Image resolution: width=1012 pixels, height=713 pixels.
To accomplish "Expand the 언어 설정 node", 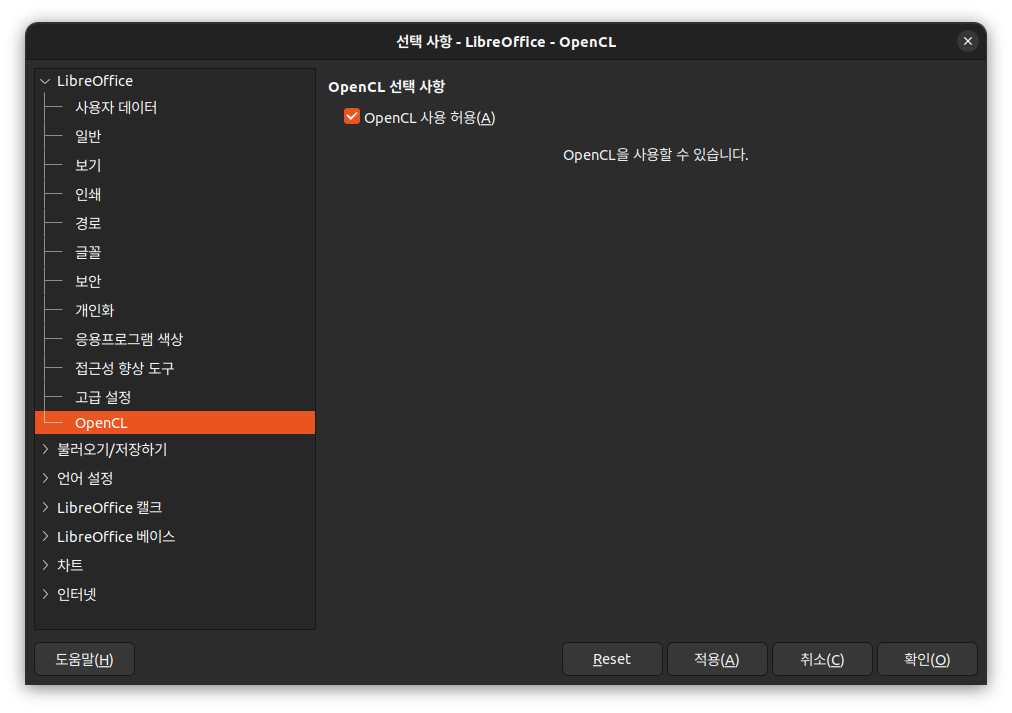I will pyautogui.click(x=45, y=478).
